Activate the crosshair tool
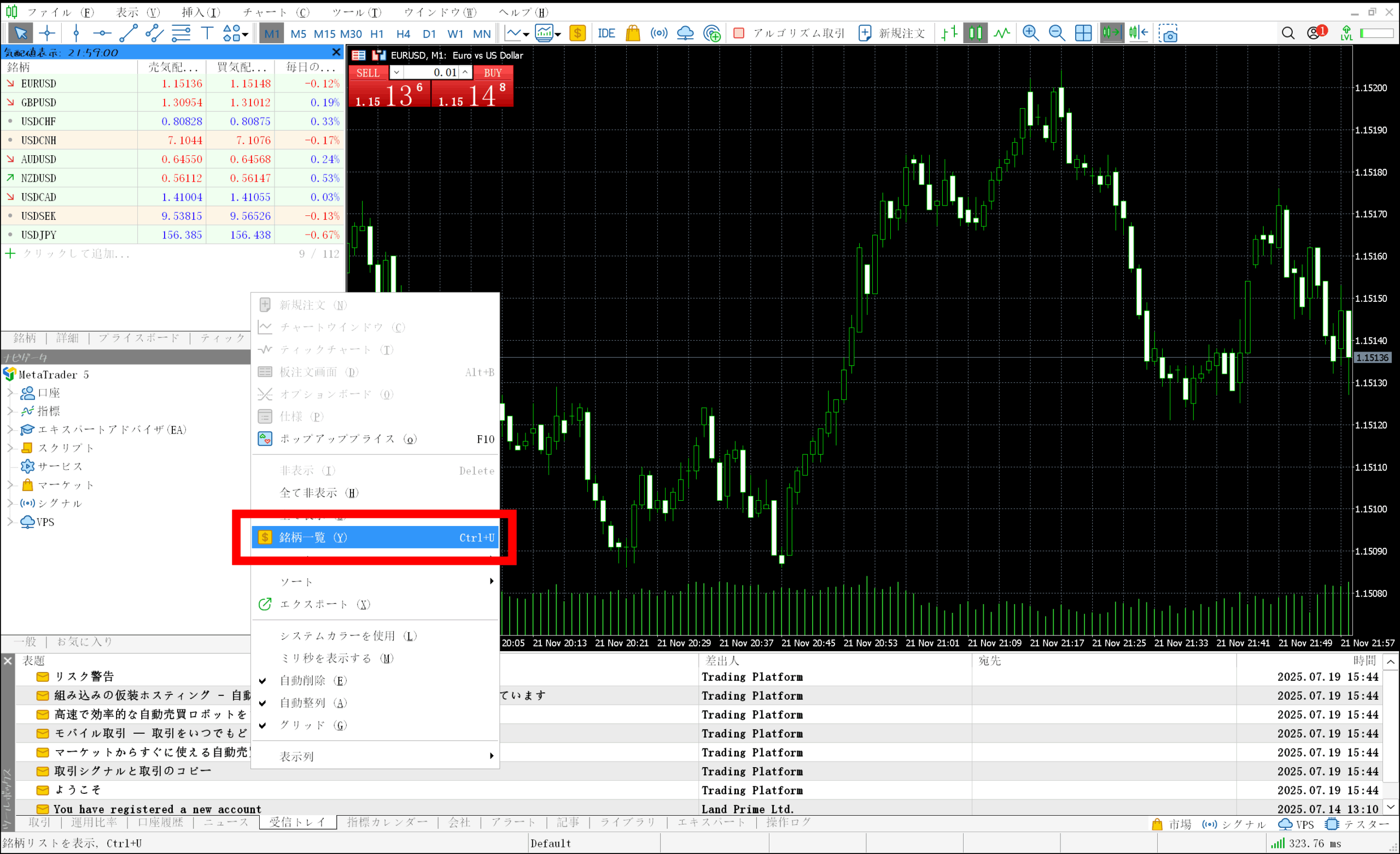 pyautogui.click(x=46, y=33)
